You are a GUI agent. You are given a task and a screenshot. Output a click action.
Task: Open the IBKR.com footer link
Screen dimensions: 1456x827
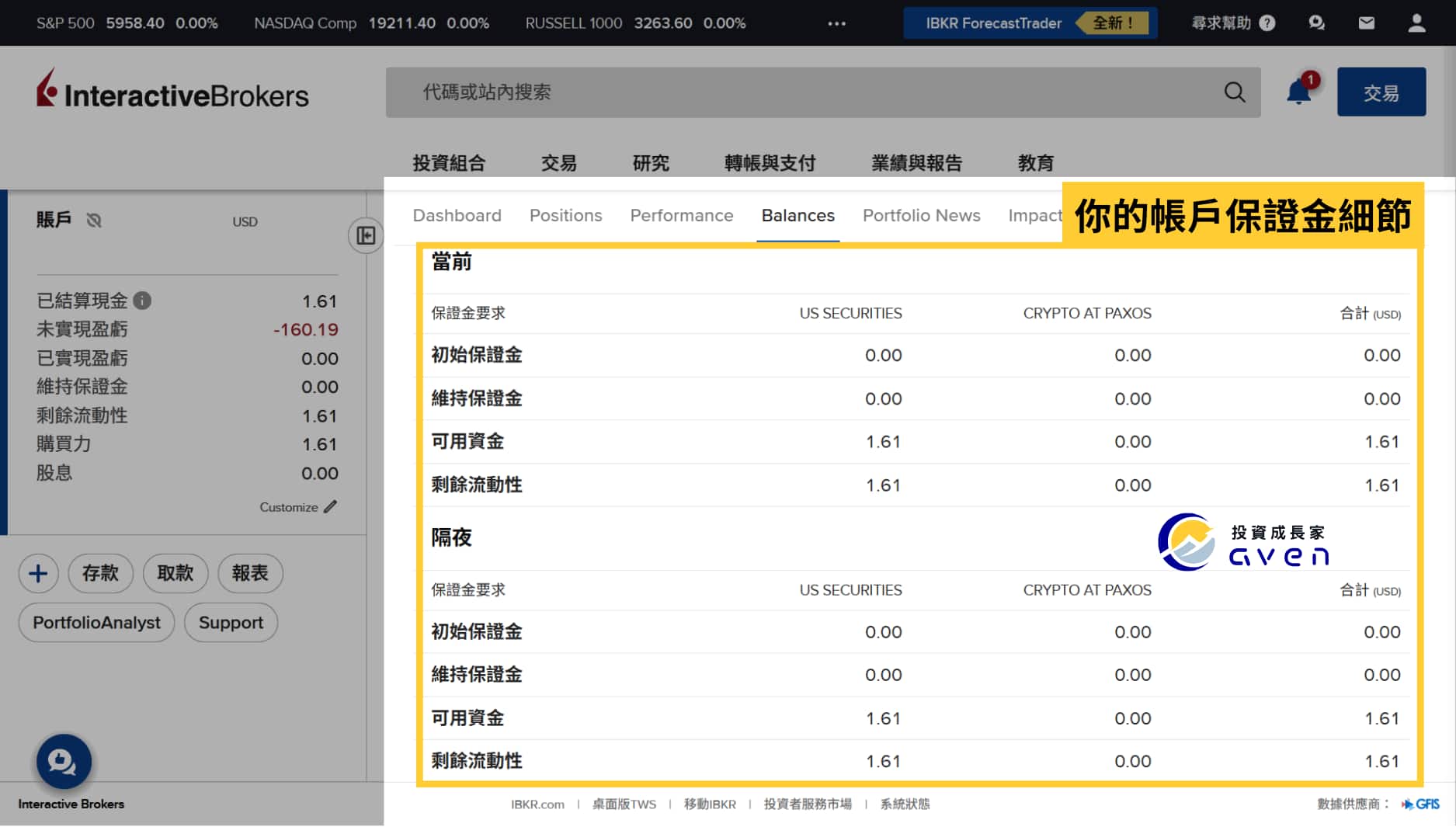[x=537, y=804]
